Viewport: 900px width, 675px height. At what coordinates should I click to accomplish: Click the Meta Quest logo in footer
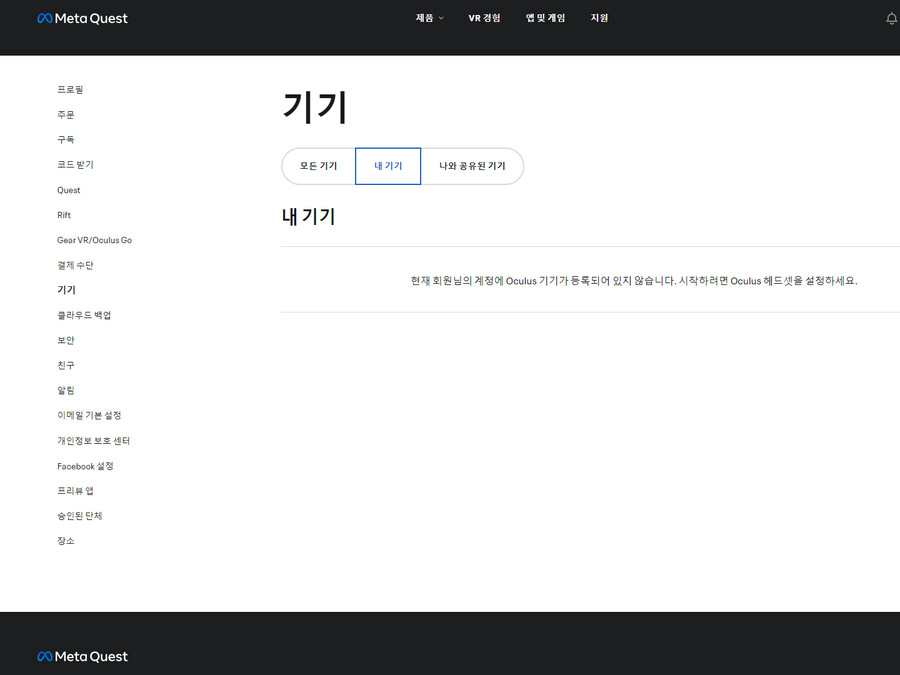tap(82, 657)
